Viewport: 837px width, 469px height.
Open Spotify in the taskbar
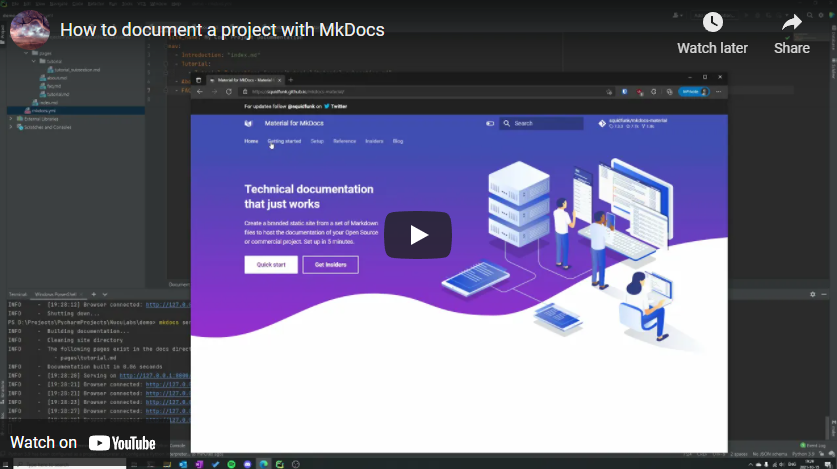pos(232,464)
